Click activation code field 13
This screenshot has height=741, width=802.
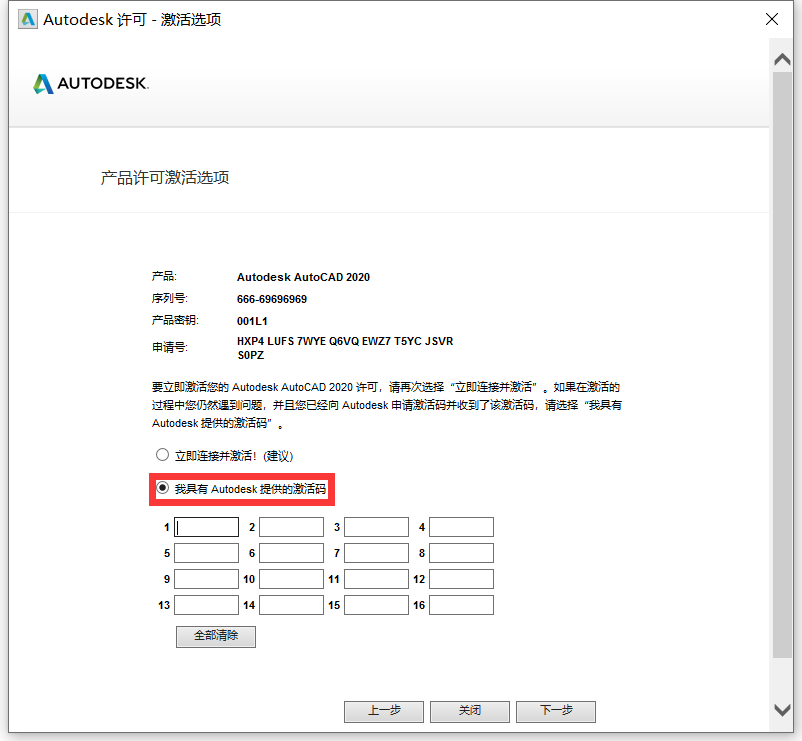pyautogui.click(x=206, y=605)
